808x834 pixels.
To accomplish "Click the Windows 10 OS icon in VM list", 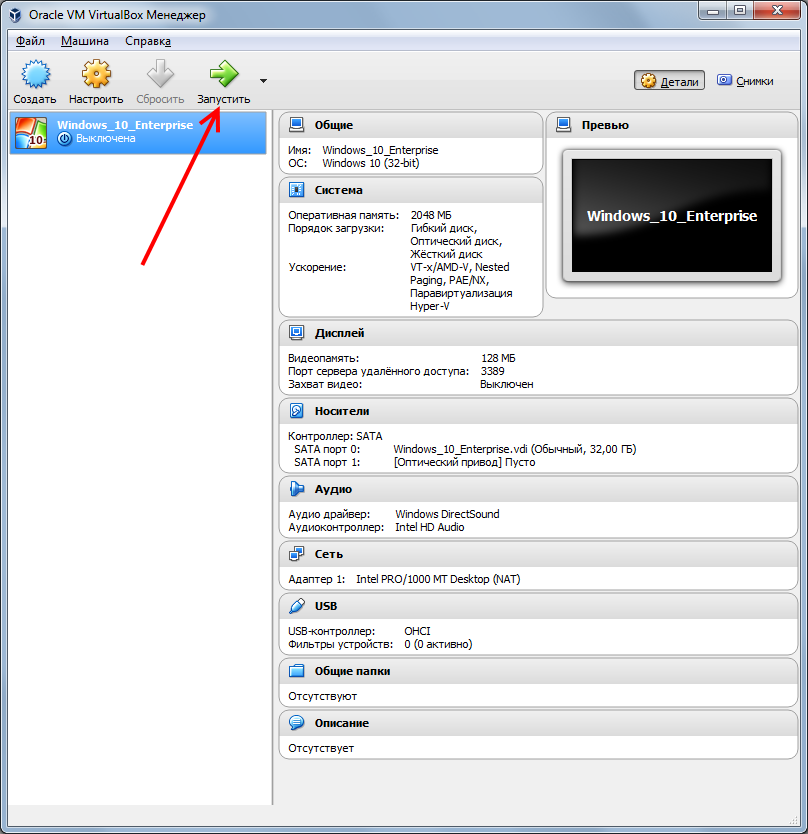I will pyautogui.click(x=31, y=132).
